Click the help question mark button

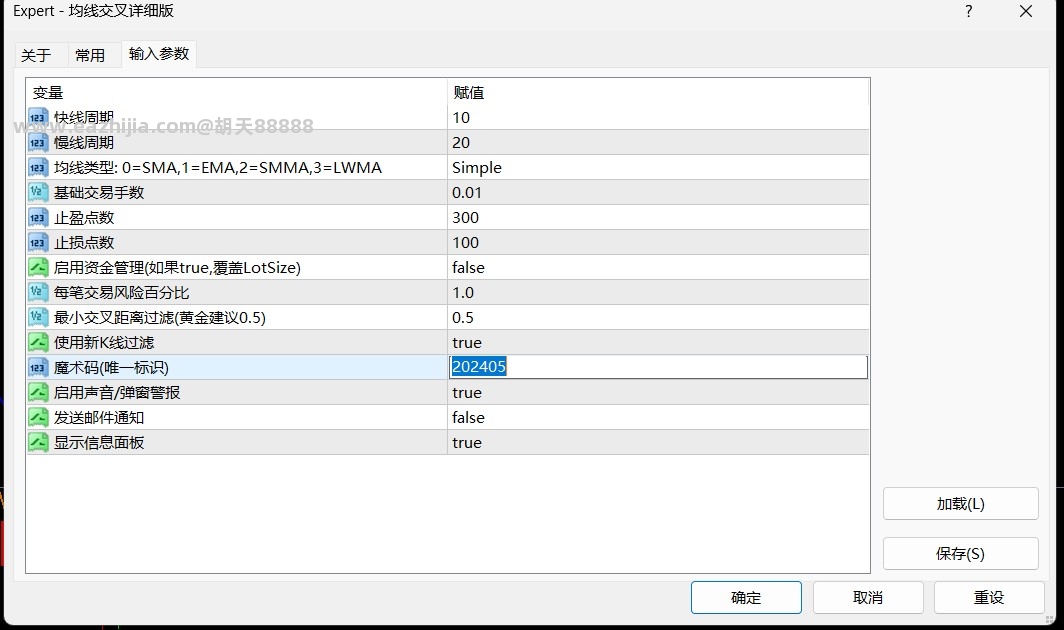[969, 12]
